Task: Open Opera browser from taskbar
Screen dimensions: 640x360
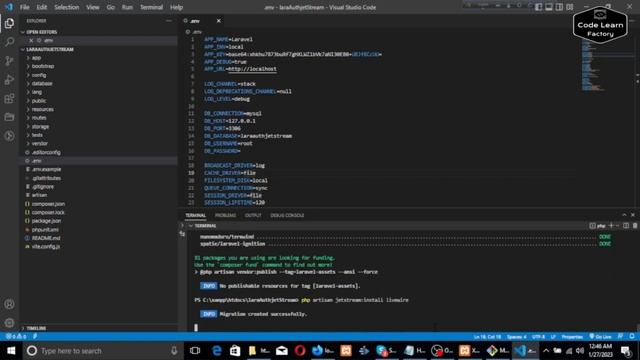Action: 300,351
